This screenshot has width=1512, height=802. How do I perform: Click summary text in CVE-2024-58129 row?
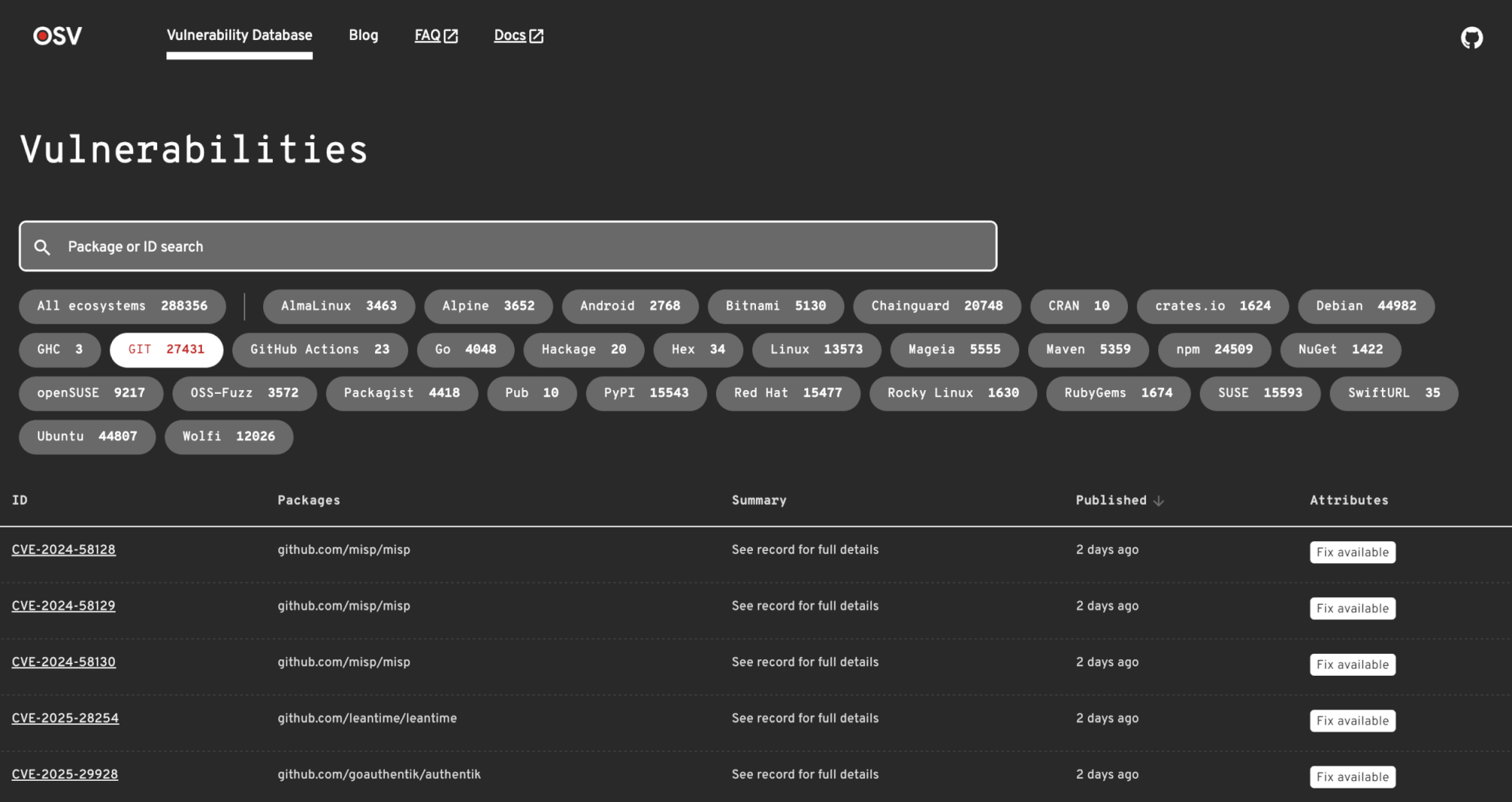coord(805,606)
